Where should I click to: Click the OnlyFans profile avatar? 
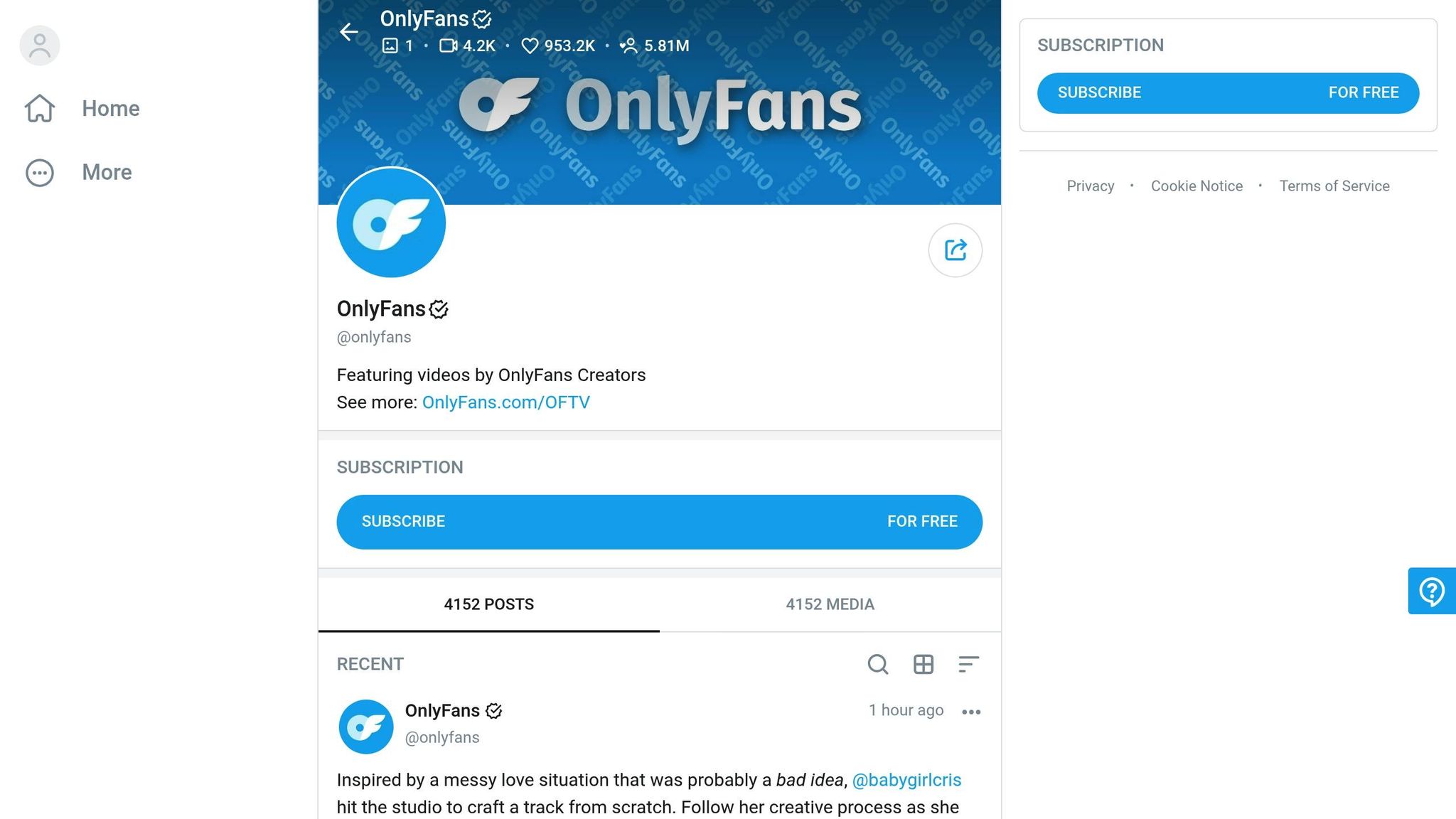click(392, 223)
